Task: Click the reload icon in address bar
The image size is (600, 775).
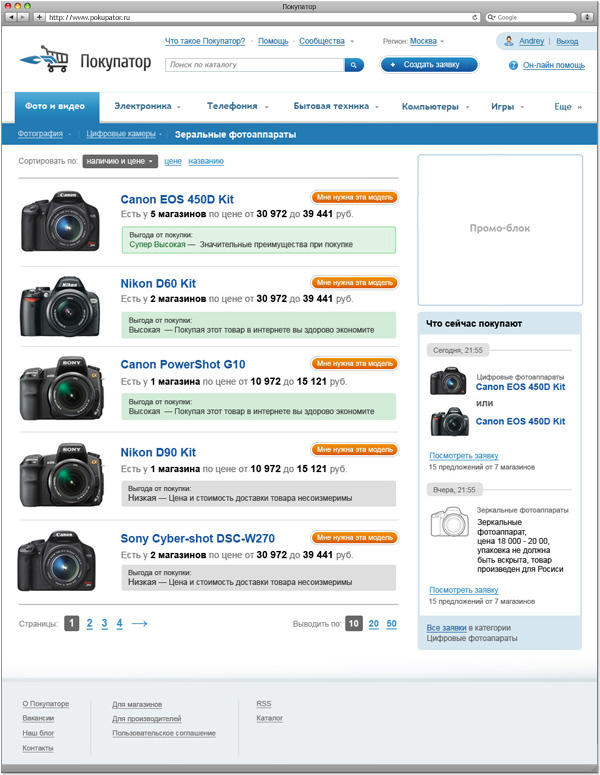Action: click(x=475, y=17)
